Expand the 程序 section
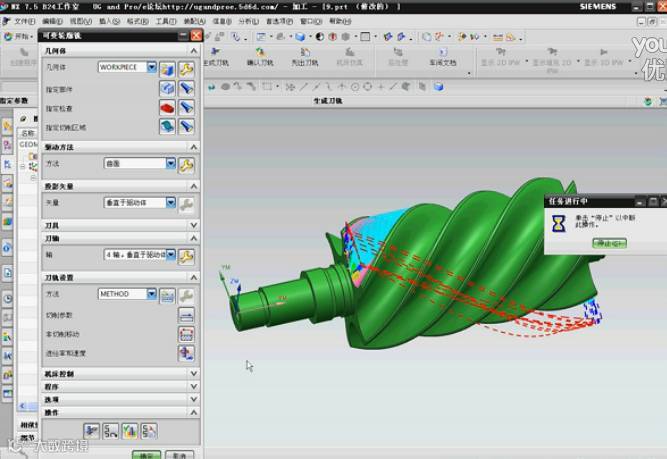Screen dimensions: 667x459 [194, 387]
